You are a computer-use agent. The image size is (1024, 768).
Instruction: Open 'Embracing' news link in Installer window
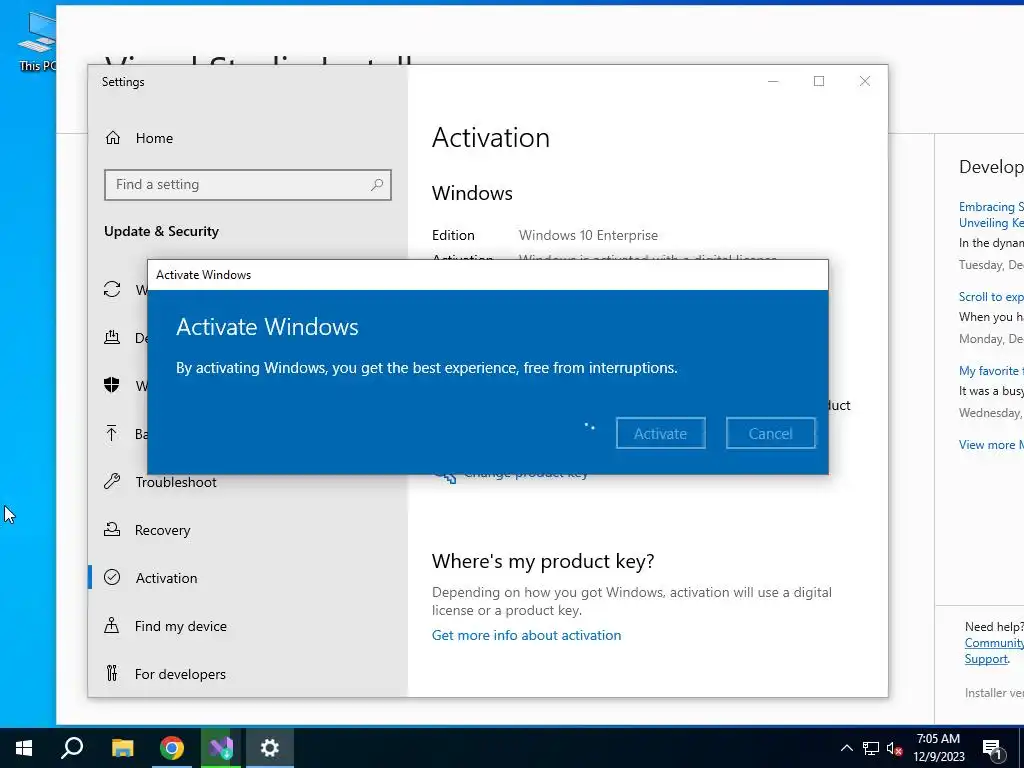tap(991, 215)
